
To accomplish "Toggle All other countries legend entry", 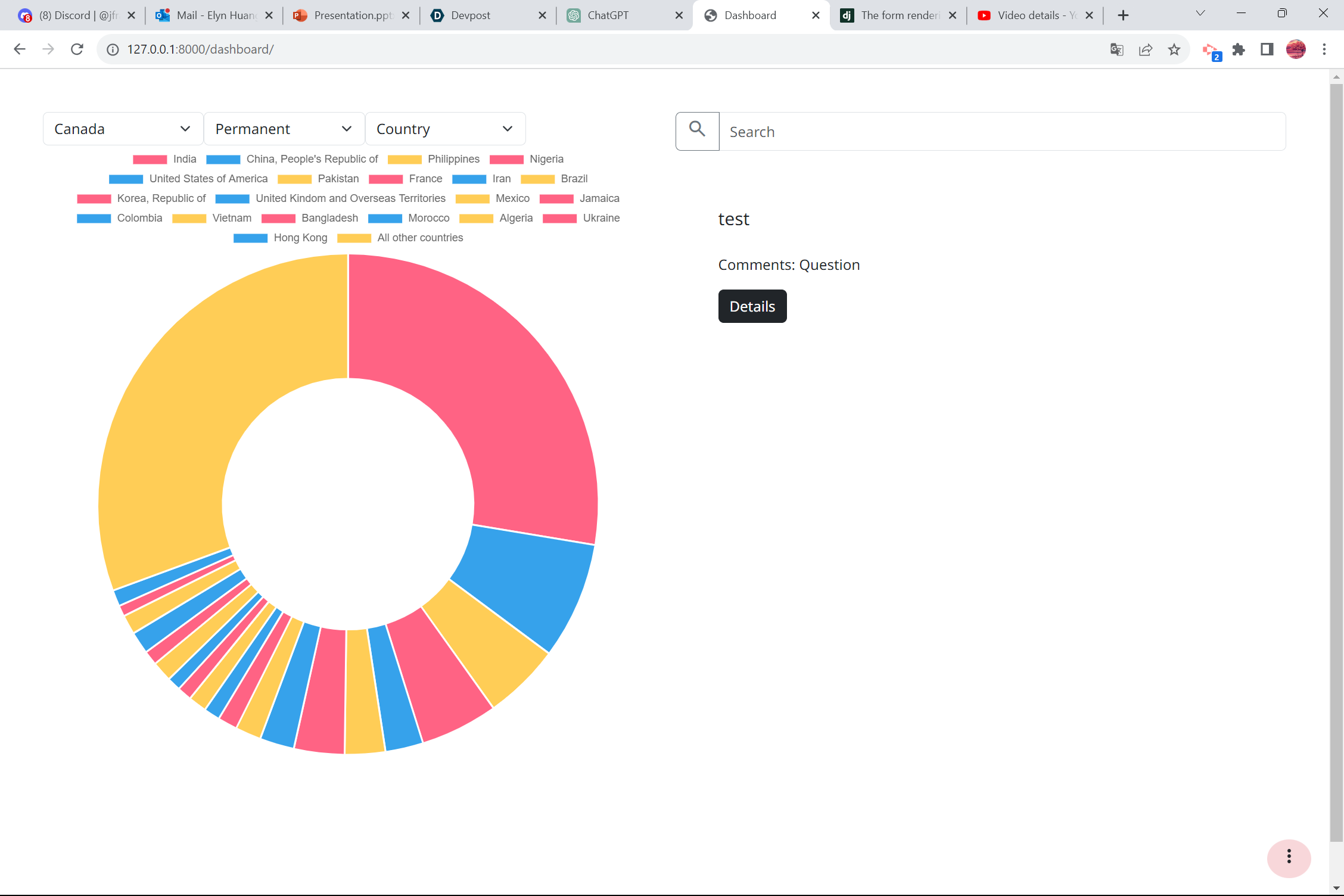I will point(400,238).
